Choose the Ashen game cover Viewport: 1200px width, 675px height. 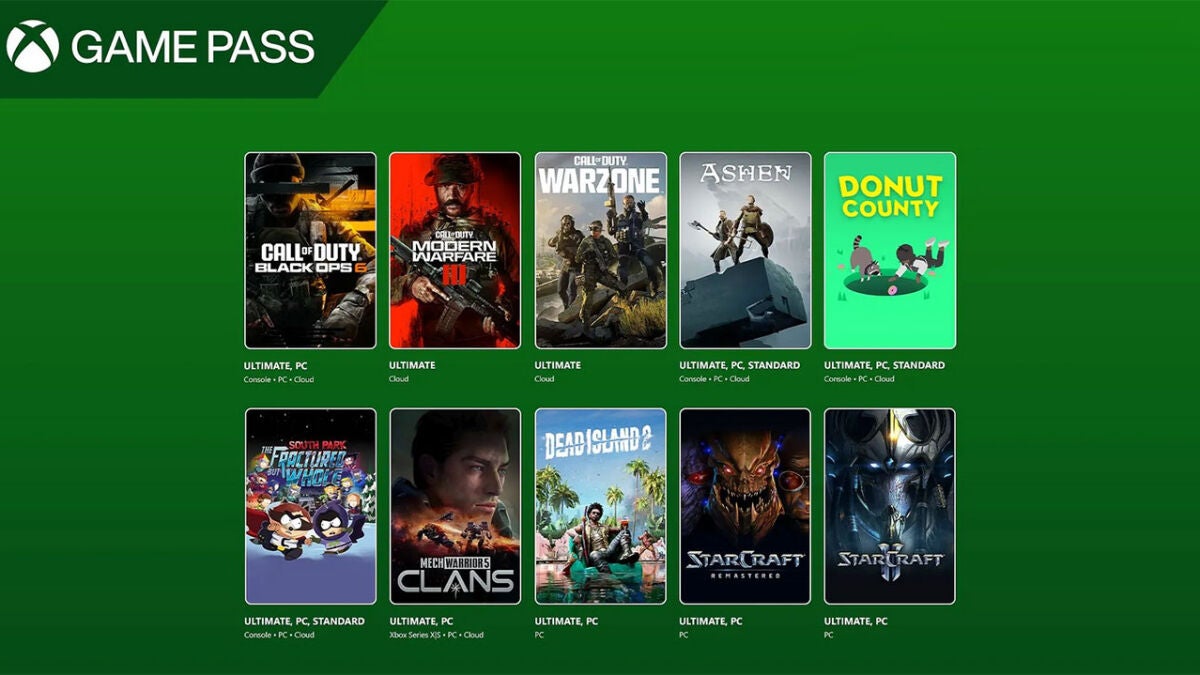pos(745,250)
